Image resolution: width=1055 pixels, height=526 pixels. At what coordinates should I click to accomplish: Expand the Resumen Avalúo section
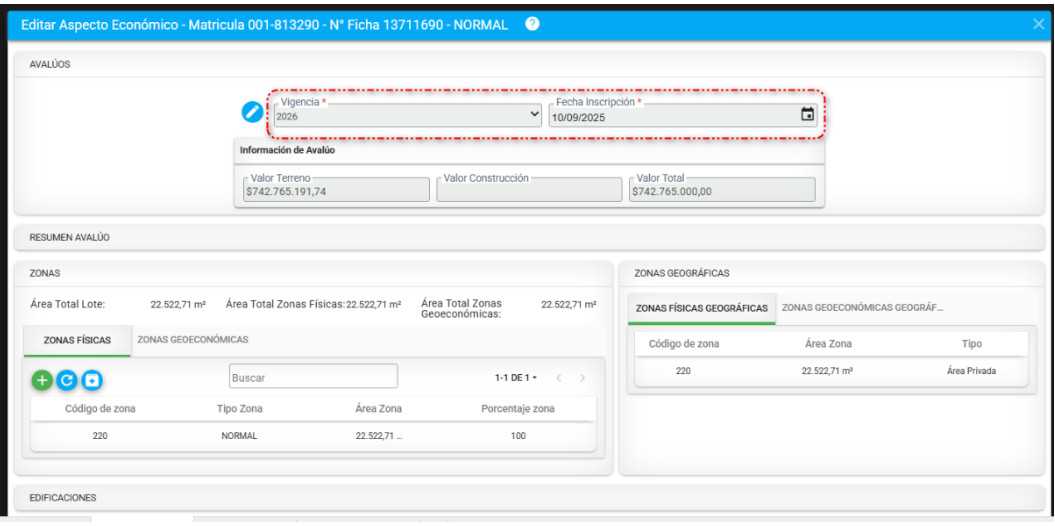point(70,238)
